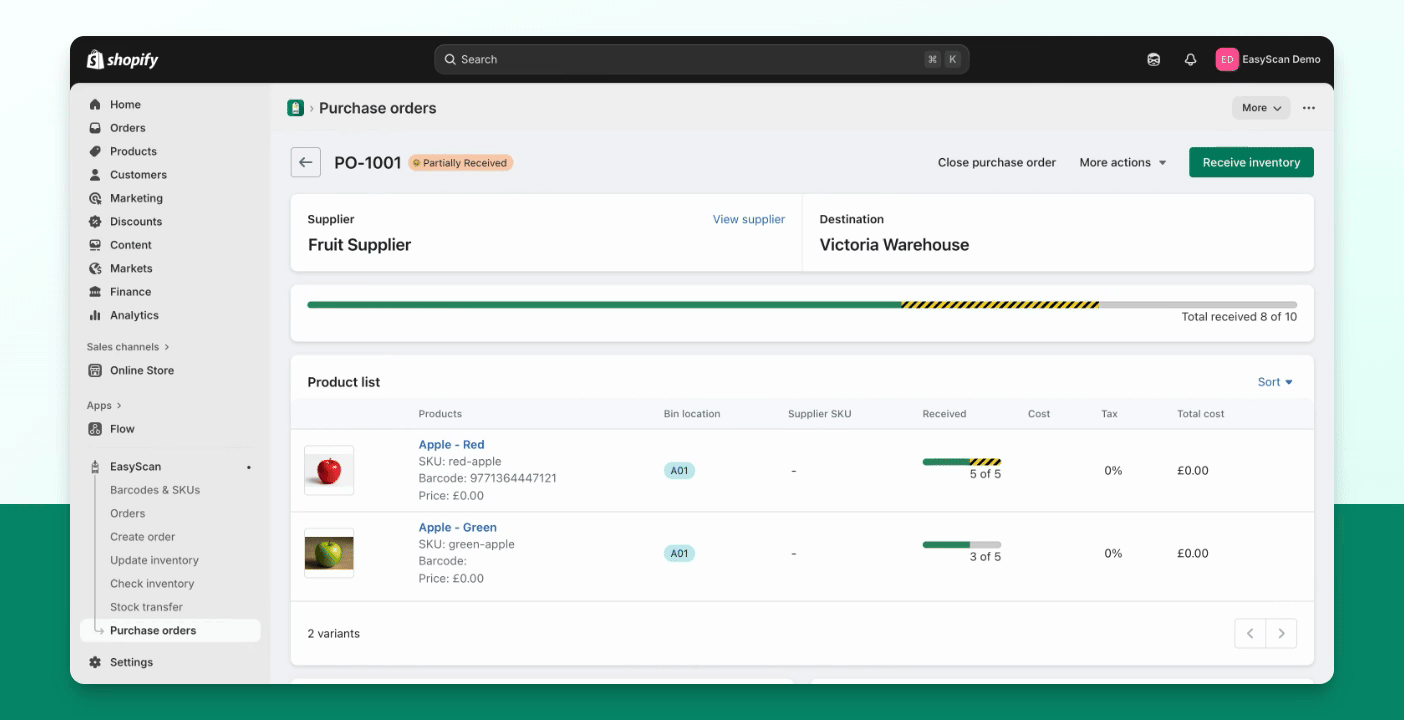The height and width of the screenshot is (720, 1404).
Task: Click the green EasyScan breadcrumb icon
Action: coord(295,108)
